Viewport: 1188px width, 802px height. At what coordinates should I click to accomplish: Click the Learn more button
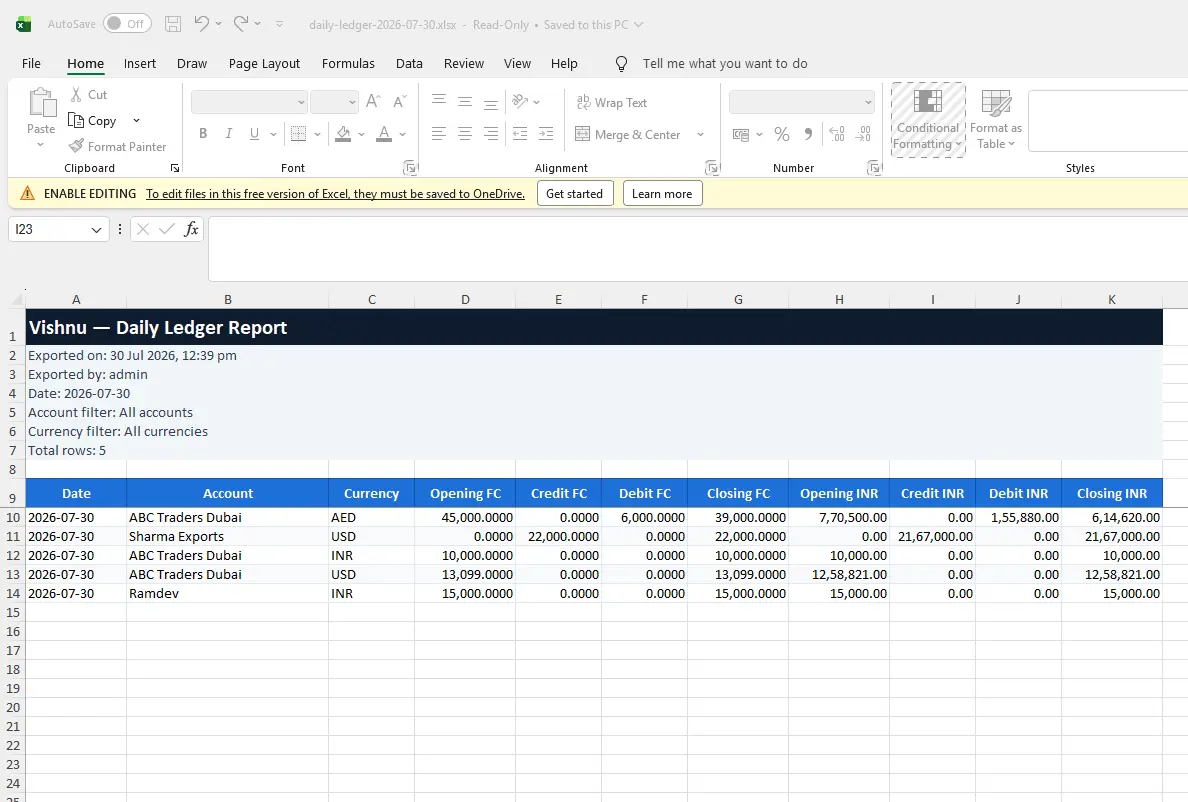coord(662,194)
